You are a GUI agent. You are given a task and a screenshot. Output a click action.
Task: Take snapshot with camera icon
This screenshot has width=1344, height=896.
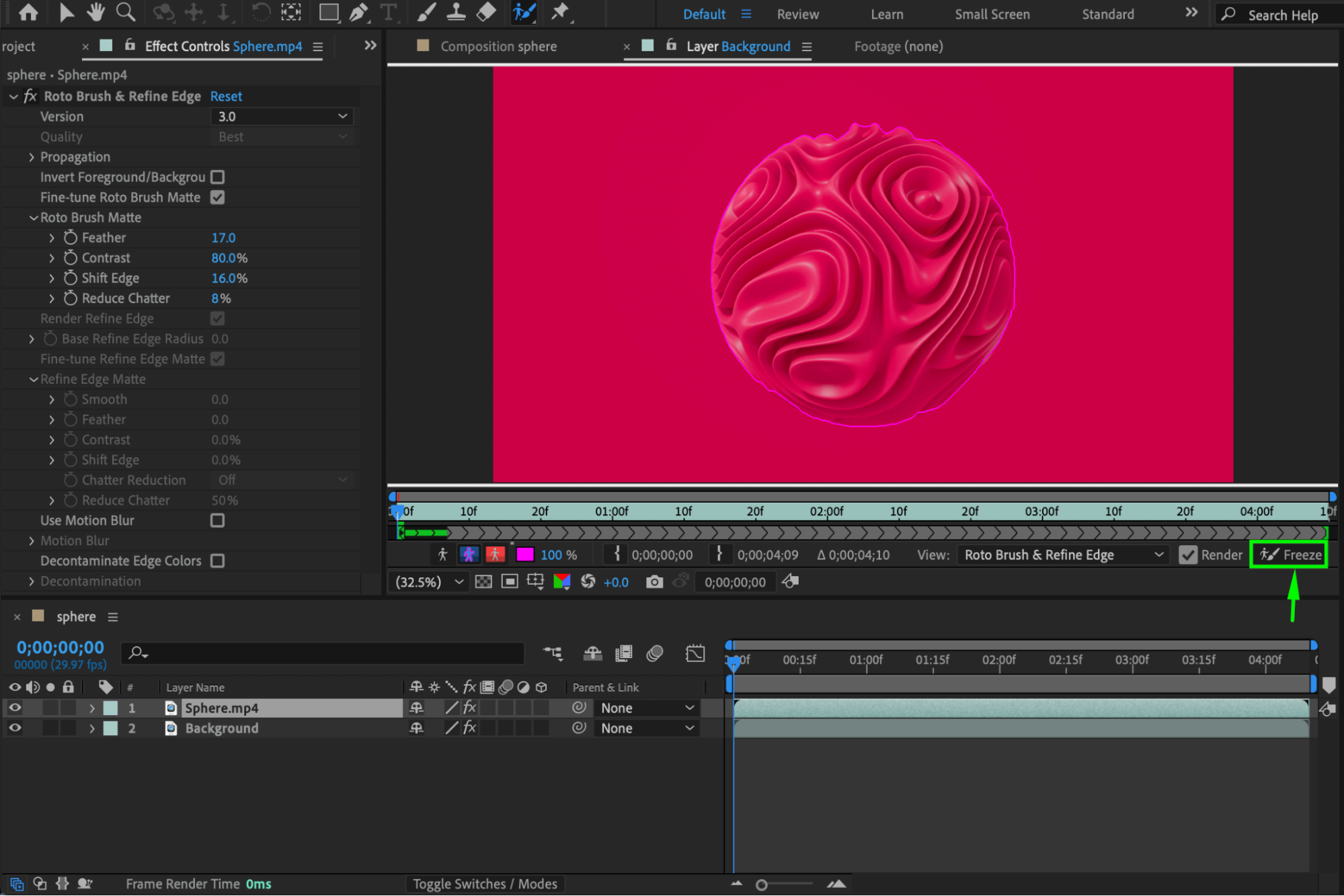click(x=654, y=582)
